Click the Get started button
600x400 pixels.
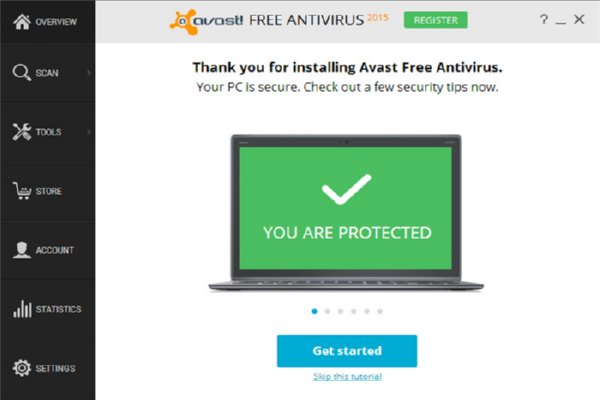347,351
